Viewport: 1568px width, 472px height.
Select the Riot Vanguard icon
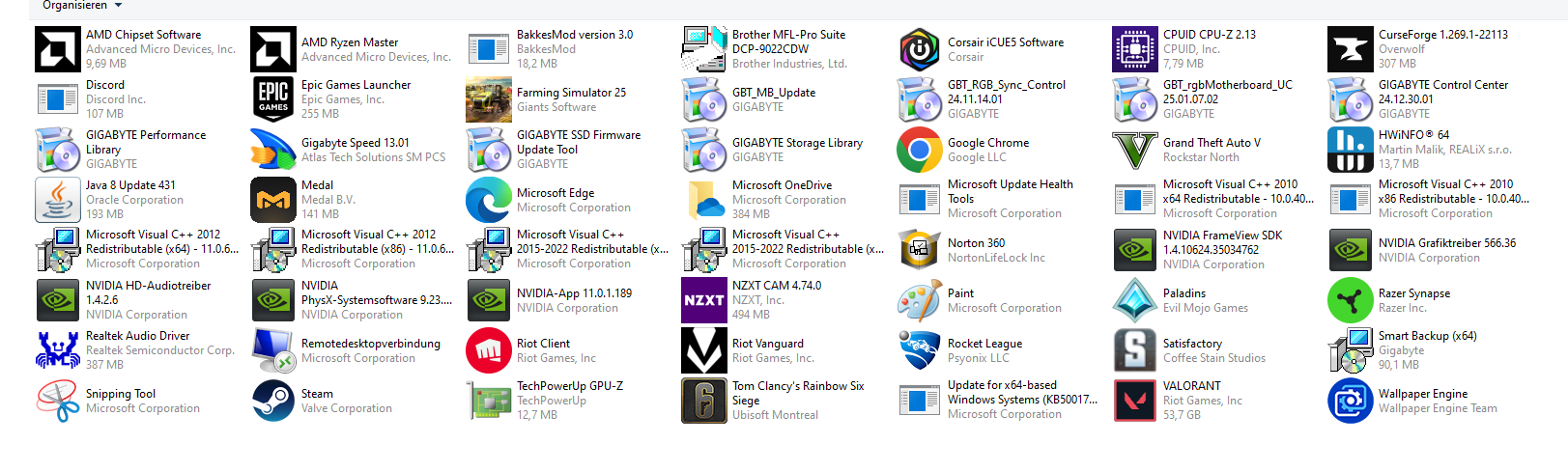(x=704, y=350)
